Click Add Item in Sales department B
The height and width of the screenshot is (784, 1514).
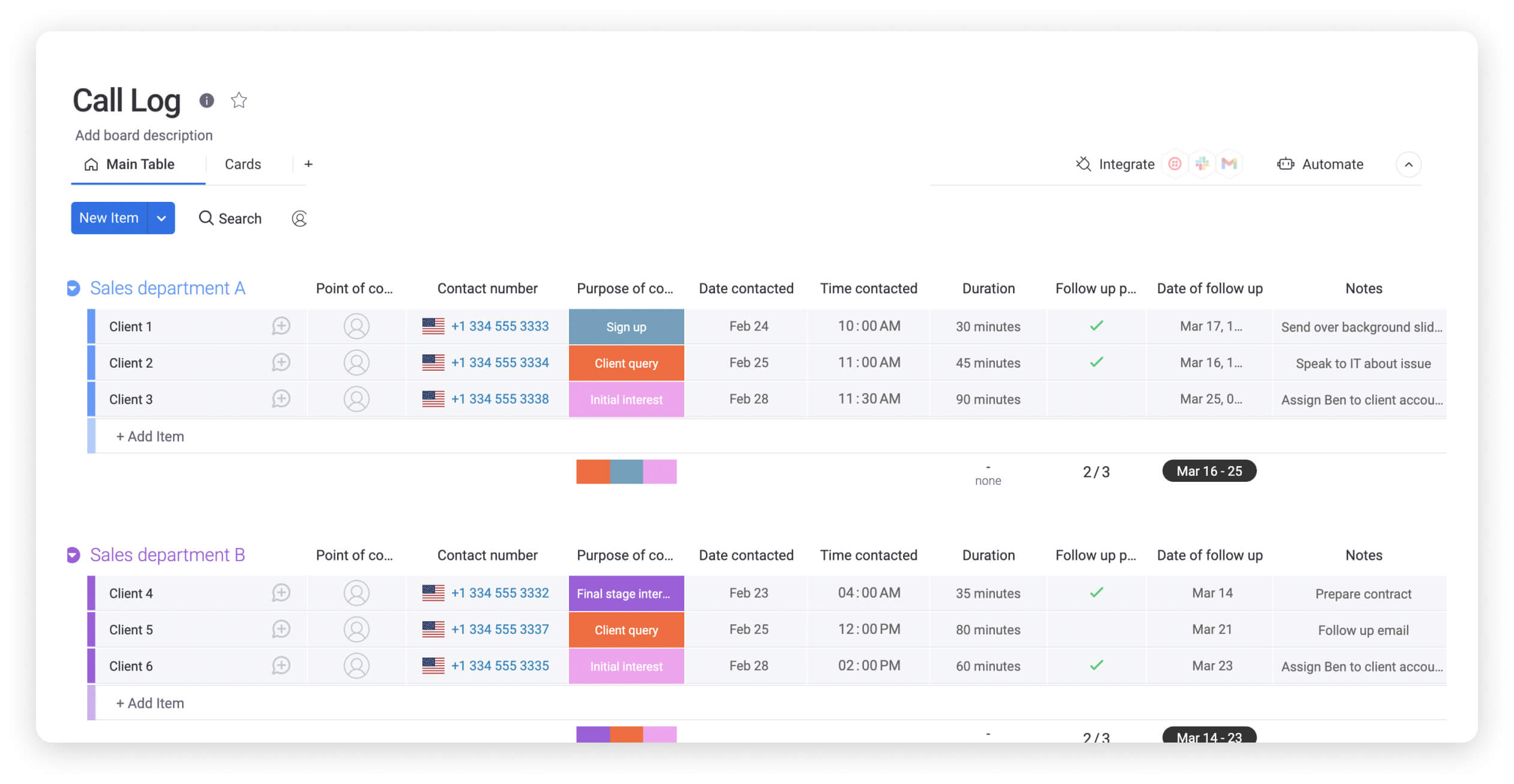150,701
